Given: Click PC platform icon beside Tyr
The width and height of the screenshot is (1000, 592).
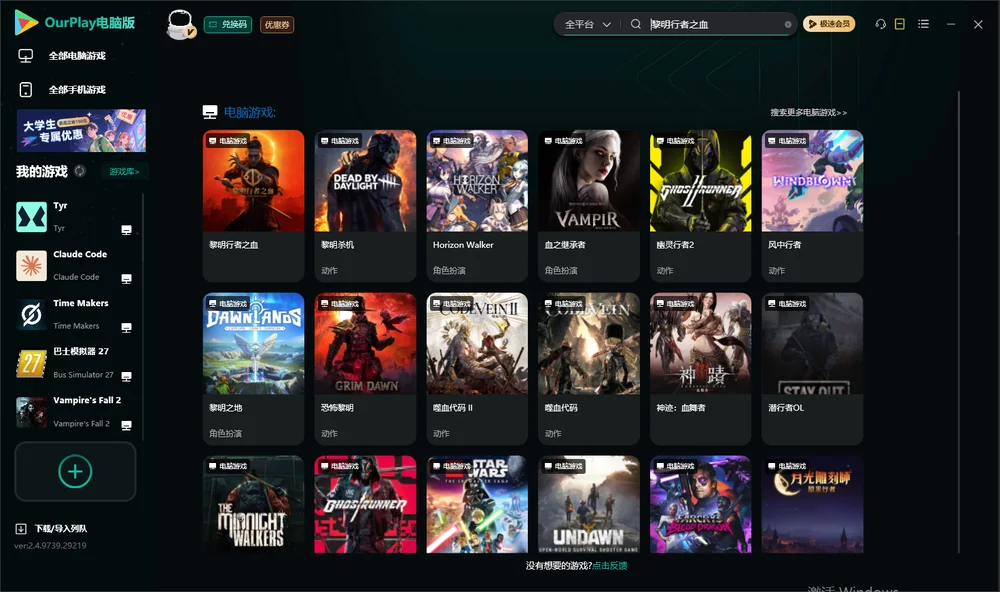Looking at the screenshot, I should coord(126,230).
